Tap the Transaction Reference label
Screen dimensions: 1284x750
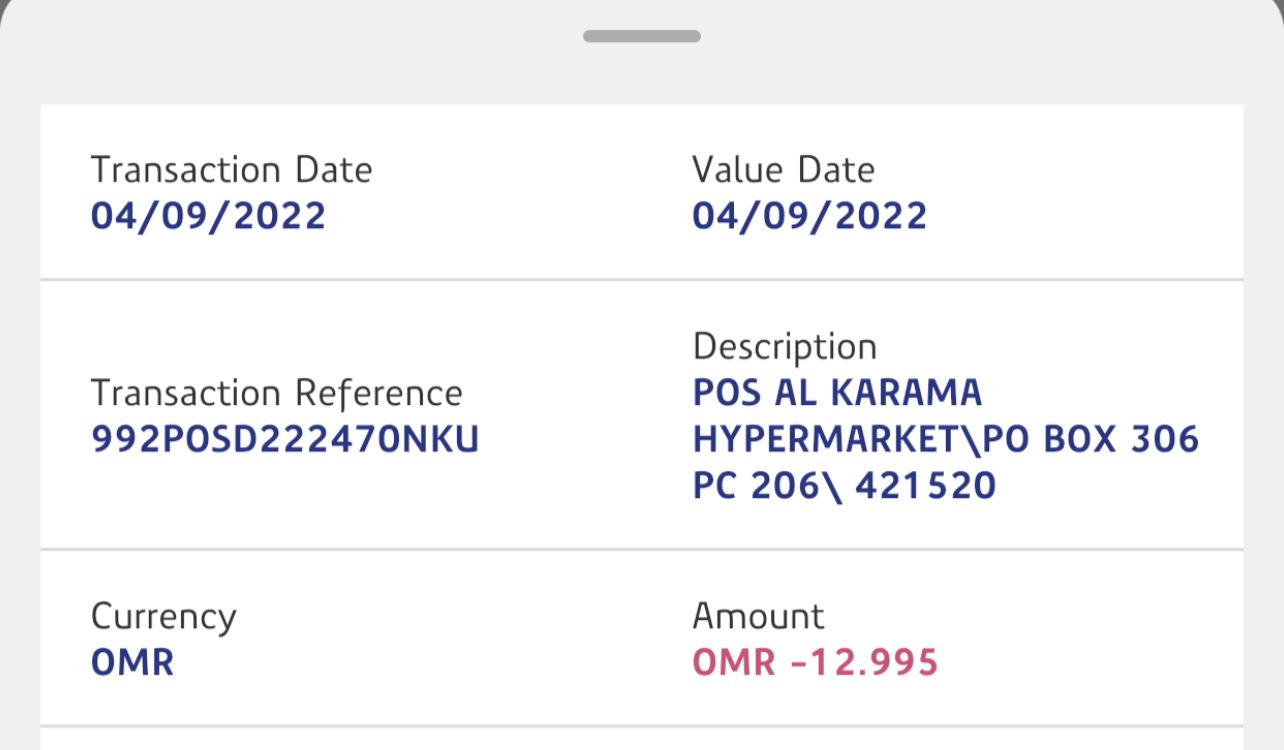[276, 393]
